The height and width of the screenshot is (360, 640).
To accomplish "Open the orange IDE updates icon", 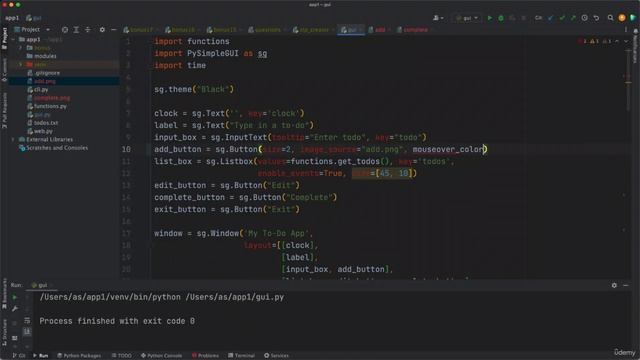I will tap(622, 18).
